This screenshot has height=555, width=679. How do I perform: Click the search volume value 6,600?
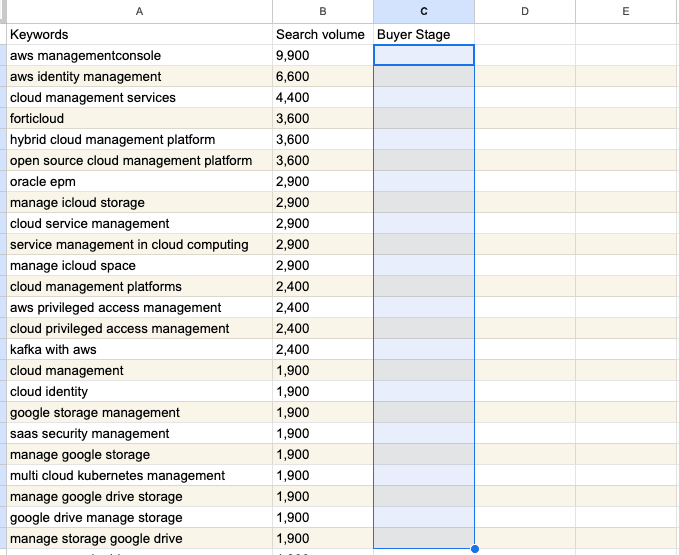323,77
